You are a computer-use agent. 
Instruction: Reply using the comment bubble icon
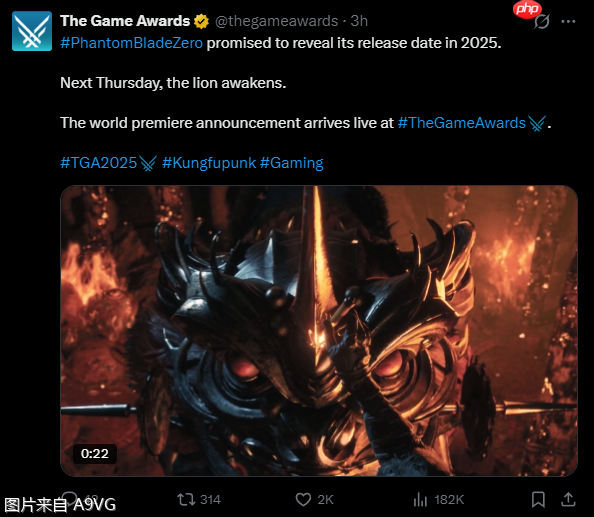point(70,499)
